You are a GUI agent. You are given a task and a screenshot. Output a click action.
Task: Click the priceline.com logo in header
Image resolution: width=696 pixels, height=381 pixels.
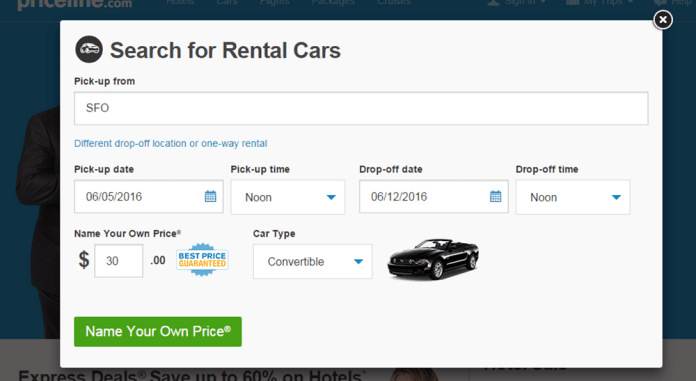(x=75, y=4)
